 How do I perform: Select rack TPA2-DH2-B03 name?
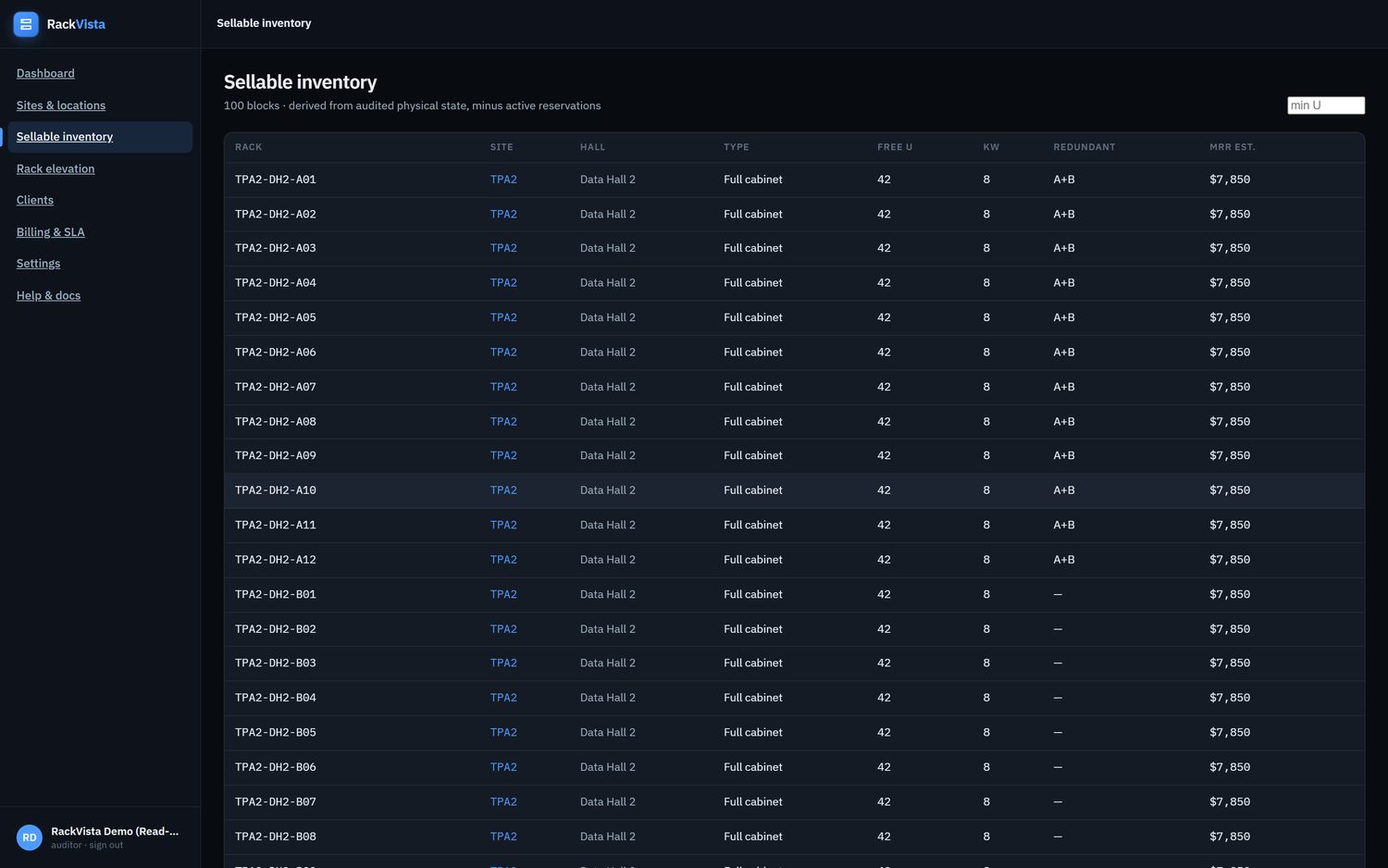276,663
